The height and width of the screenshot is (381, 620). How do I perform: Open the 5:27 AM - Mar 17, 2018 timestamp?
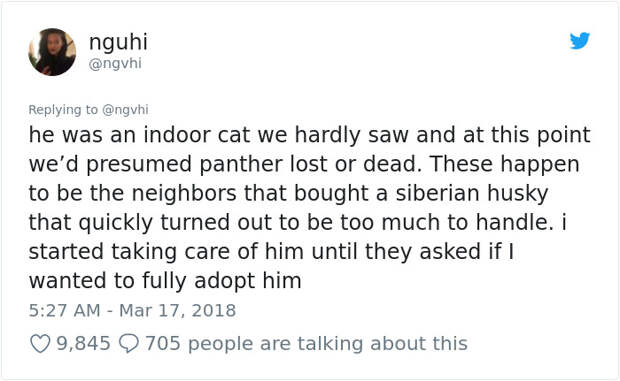[132, 311]
